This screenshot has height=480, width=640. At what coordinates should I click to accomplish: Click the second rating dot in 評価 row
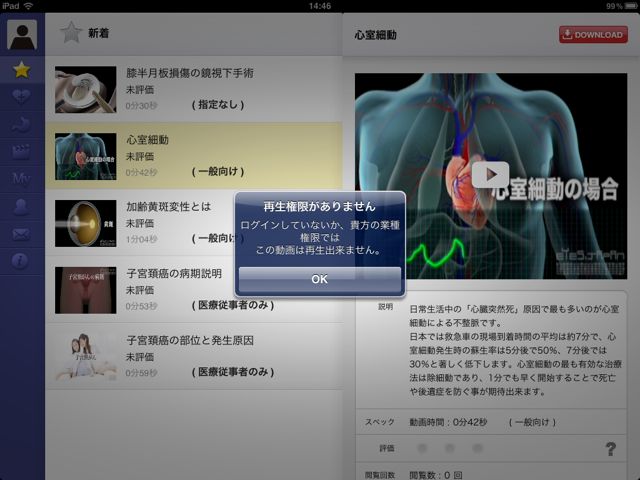click(x=450, y=448)
